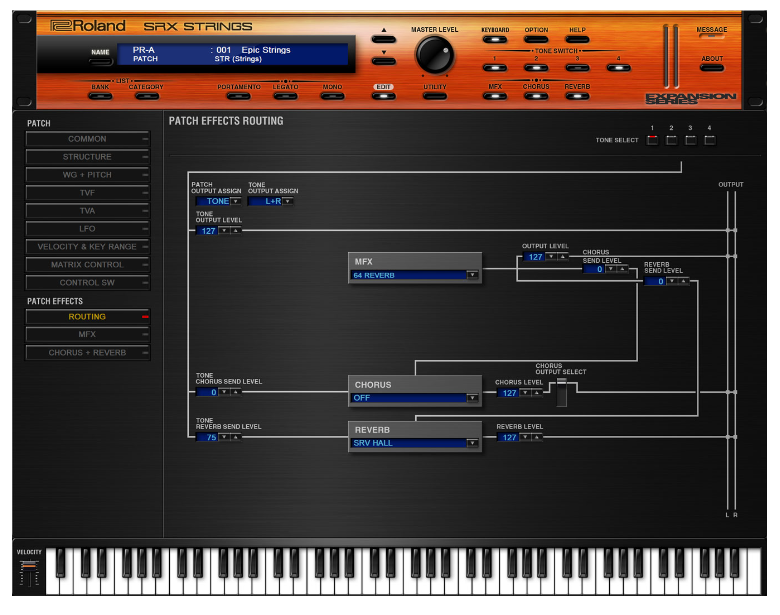Screen dimensions: 780x615
Task: Toggle PORTAMENTO switch
Action: point(239,96)
